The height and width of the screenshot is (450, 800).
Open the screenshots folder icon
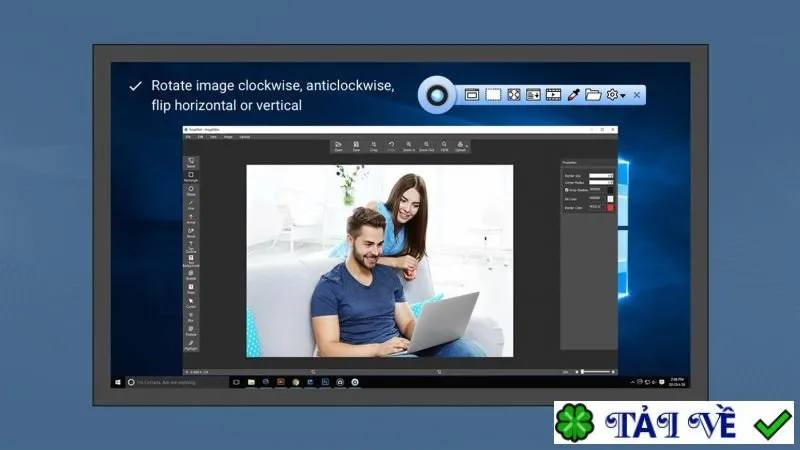[593, 95]
